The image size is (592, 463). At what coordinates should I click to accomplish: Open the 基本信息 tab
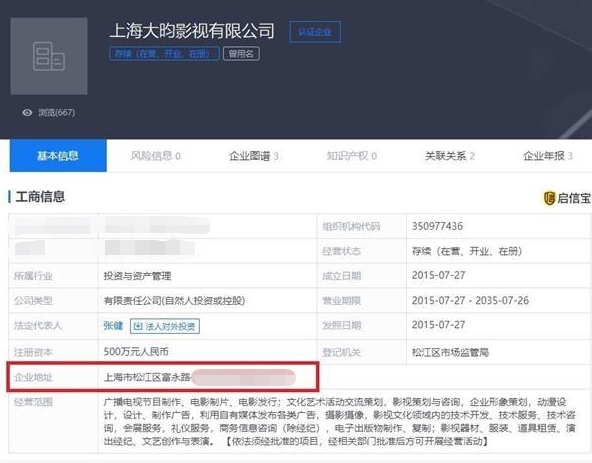click(58, 156)
